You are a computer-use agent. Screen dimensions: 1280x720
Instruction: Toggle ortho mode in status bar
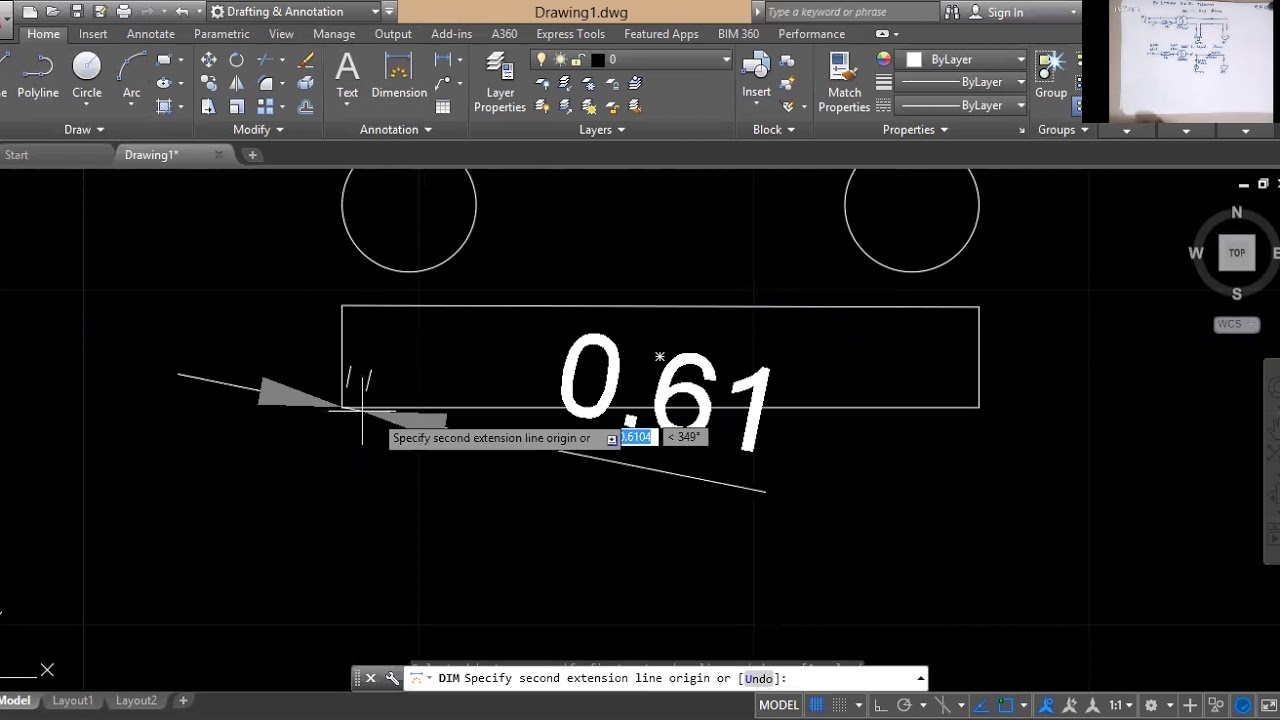(882, 705)
